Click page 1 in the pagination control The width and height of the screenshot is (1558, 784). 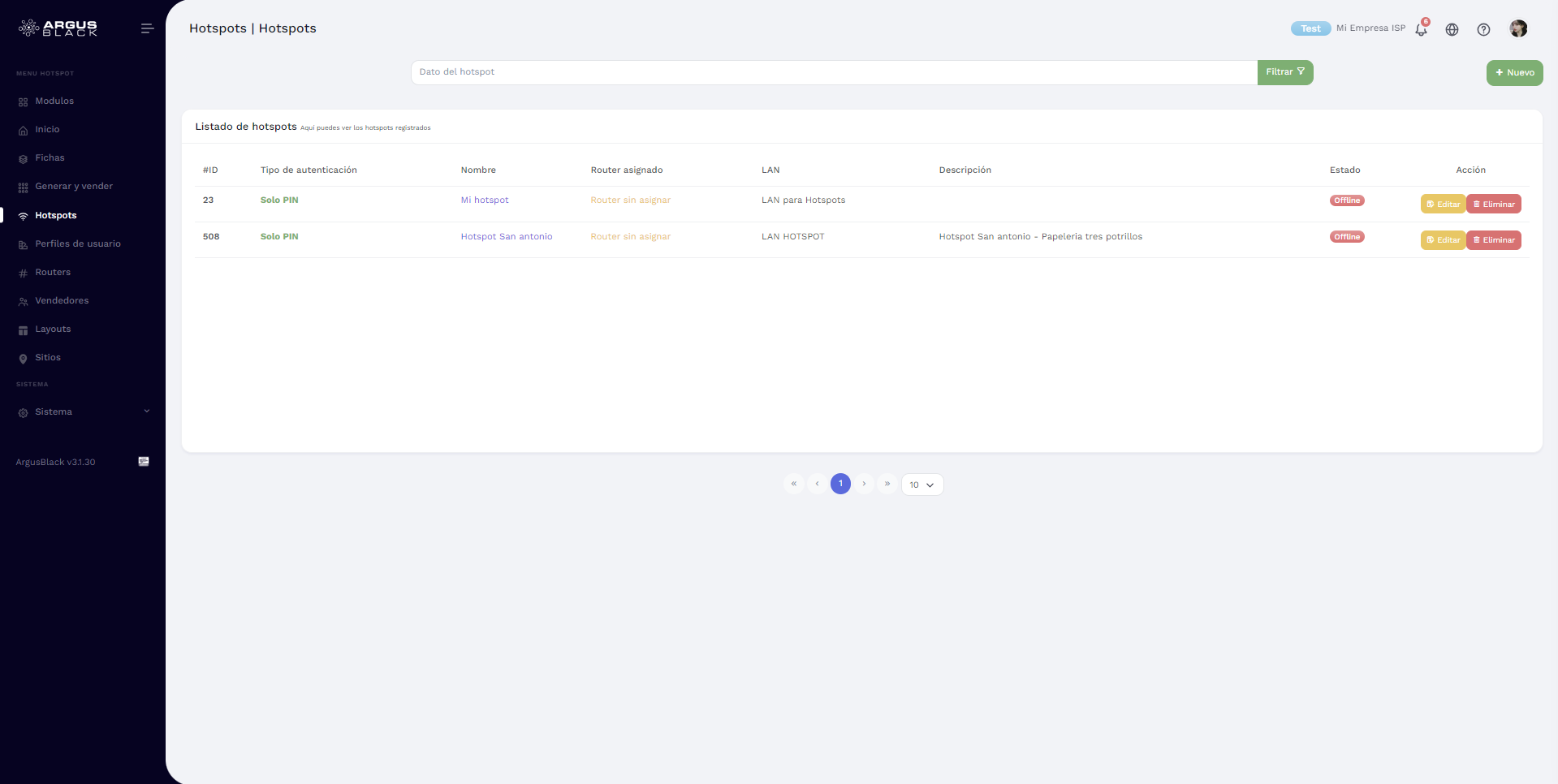pos(840,484)
